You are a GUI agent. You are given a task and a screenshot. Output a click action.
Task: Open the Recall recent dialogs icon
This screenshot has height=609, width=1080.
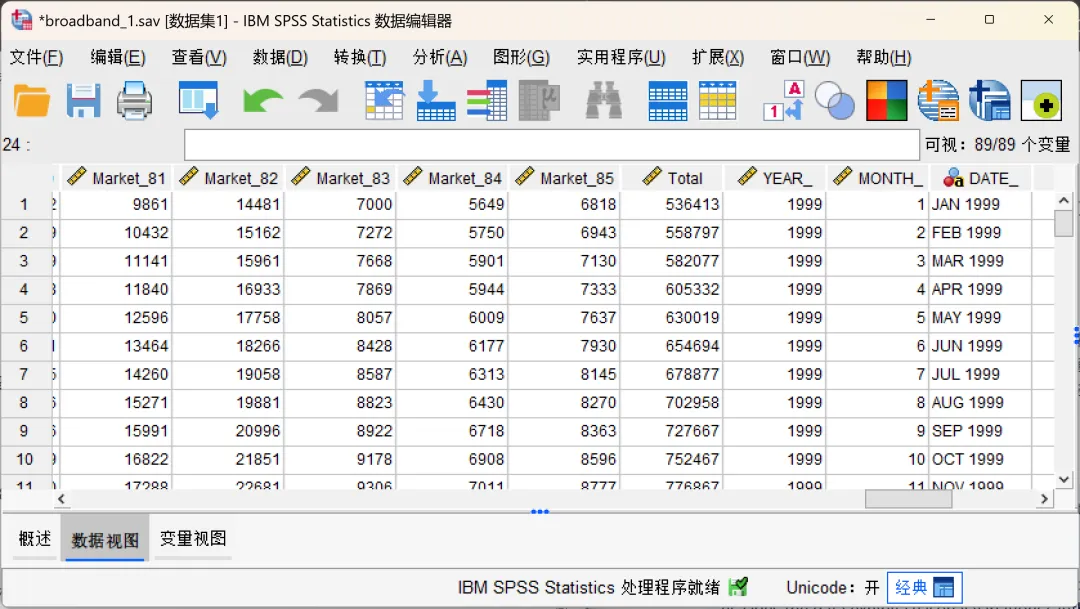198,101
